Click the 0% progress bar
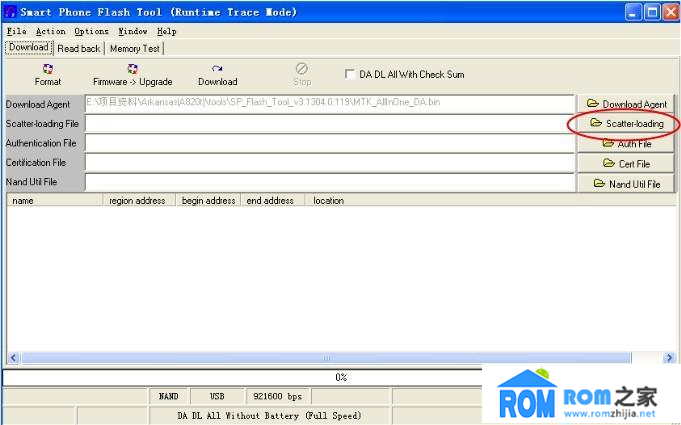Screen dimensions: 681x425 [x=340, y=377]
